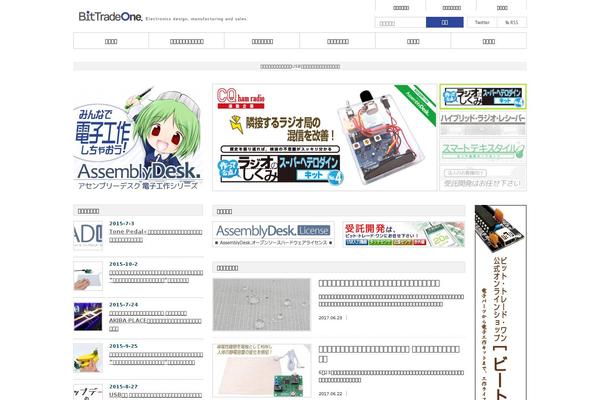The height and width of the screenshot is (400, 600).
Task: Open the BitTradeOne logo home link
Action: pyautogui.click(x=111, y=16)
